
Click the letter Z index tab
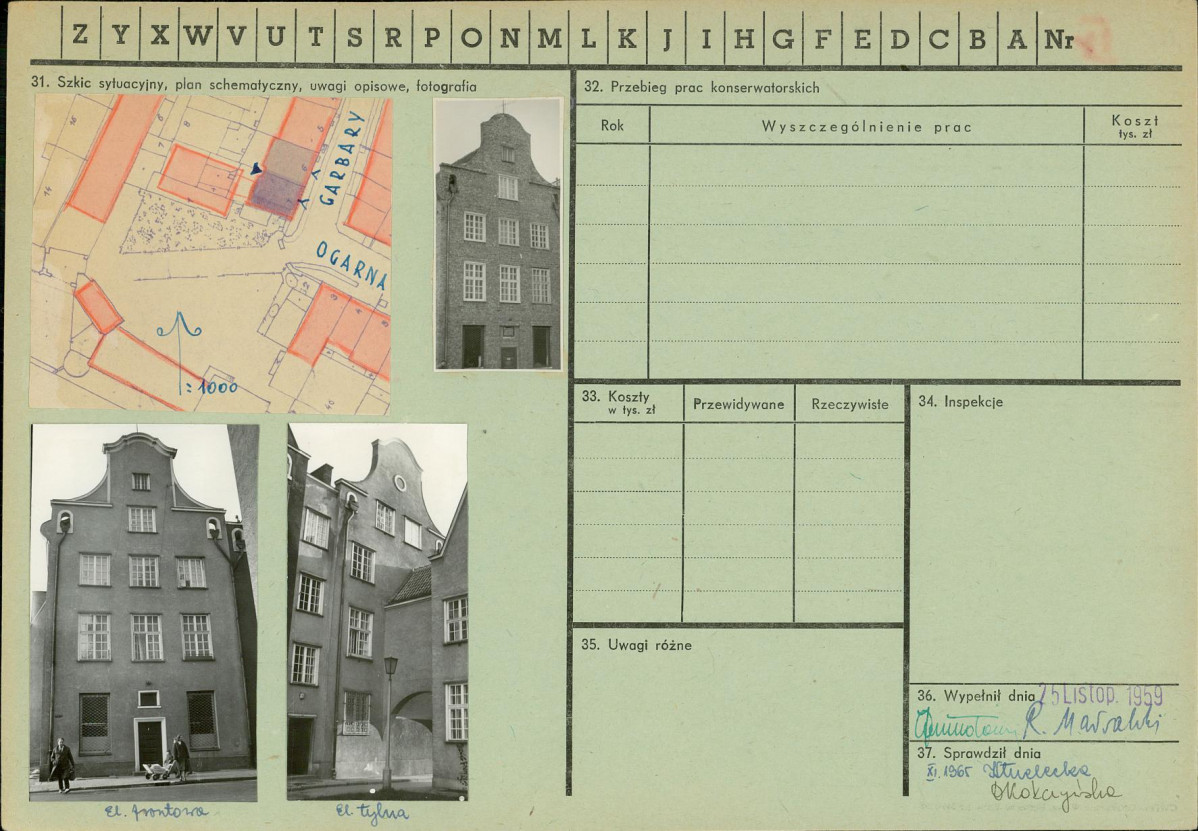[80, 37]
